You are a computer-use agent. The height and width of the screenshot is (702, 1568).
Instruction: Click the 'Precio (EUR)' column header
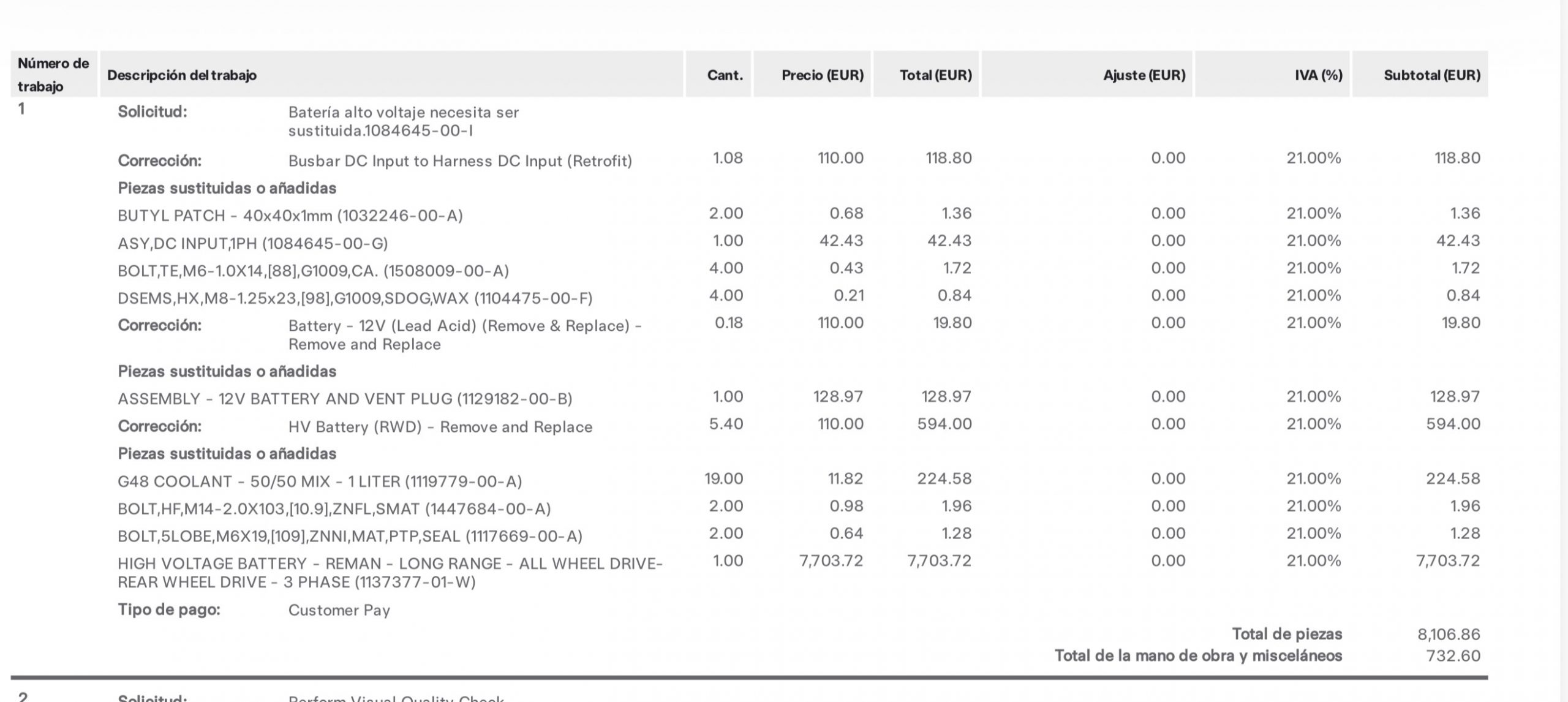822,75
